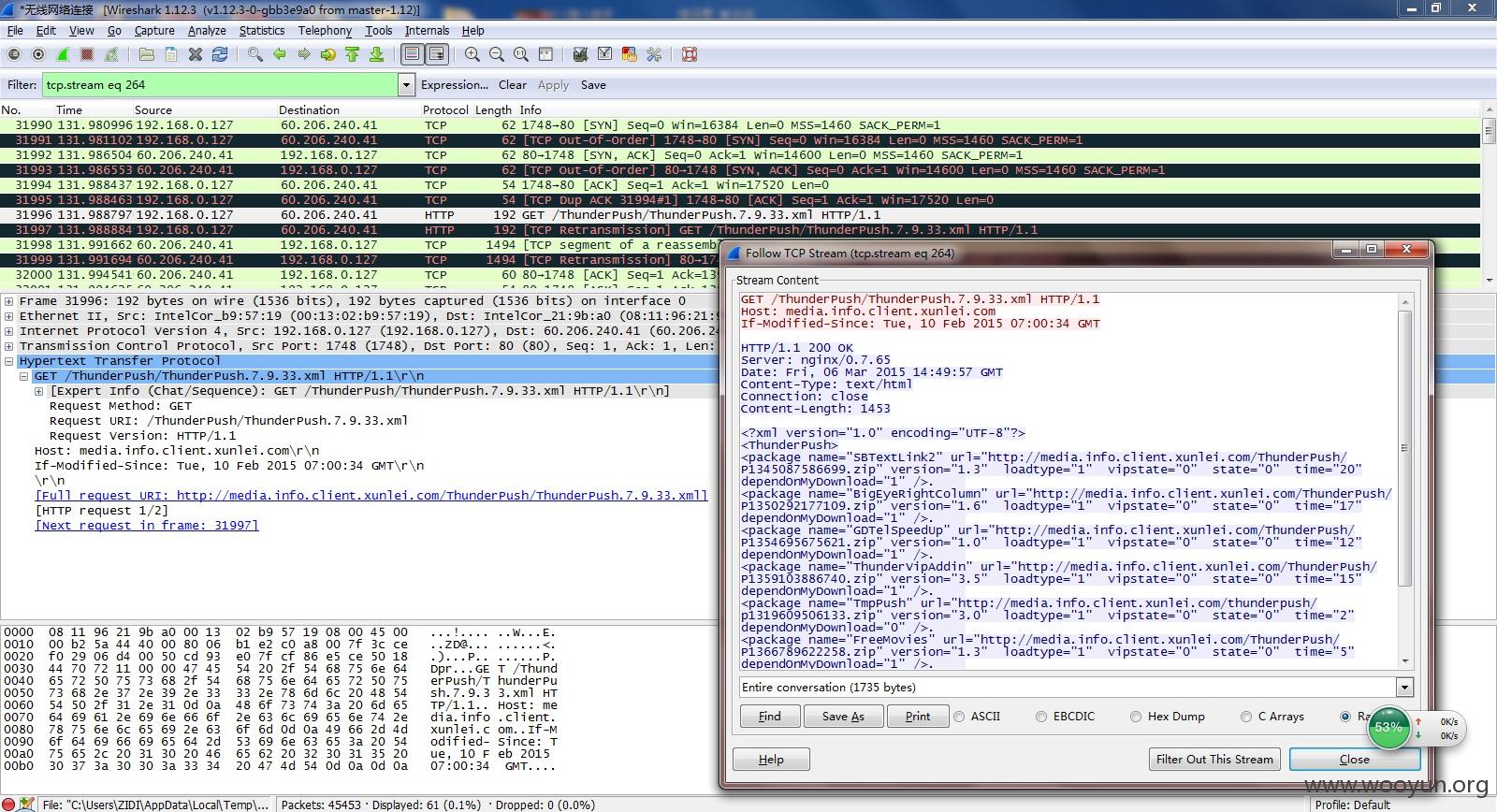The height and width of the screenshot is (812, 1497).
Task: Focus the display filter input field
Action: (x=220, y=85)
